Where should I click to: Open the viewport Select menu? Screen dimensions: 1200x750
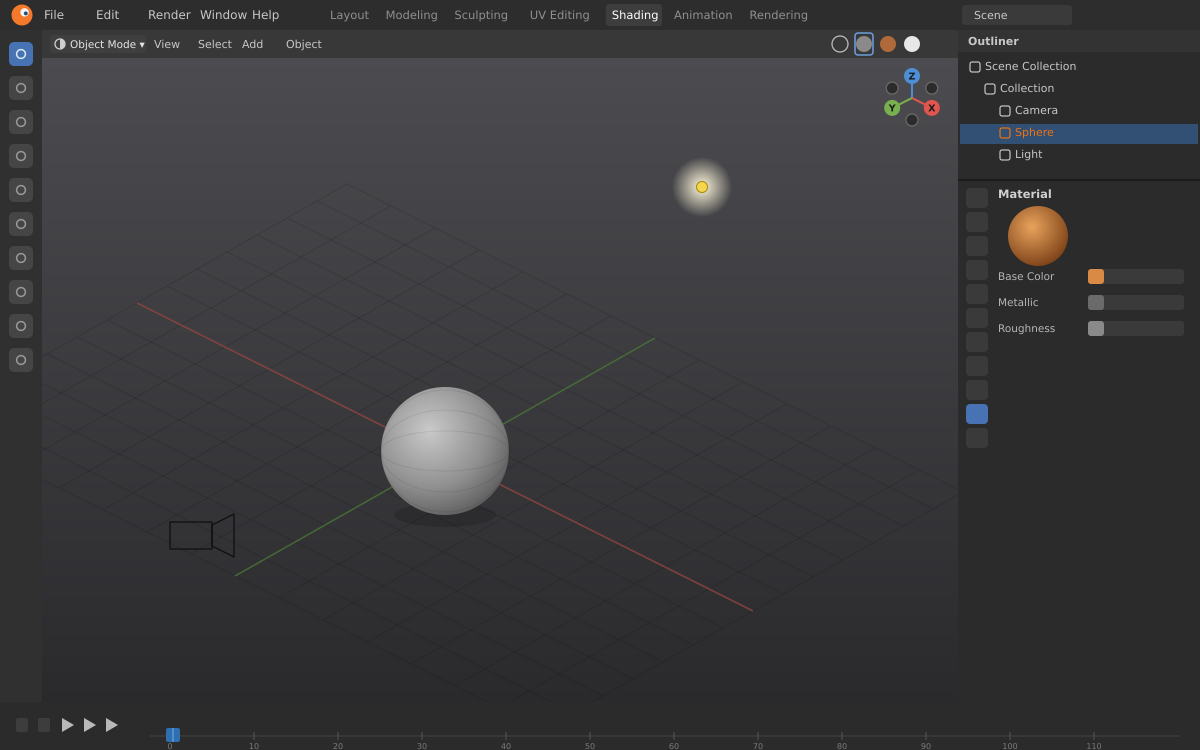(x=215, y=44)
